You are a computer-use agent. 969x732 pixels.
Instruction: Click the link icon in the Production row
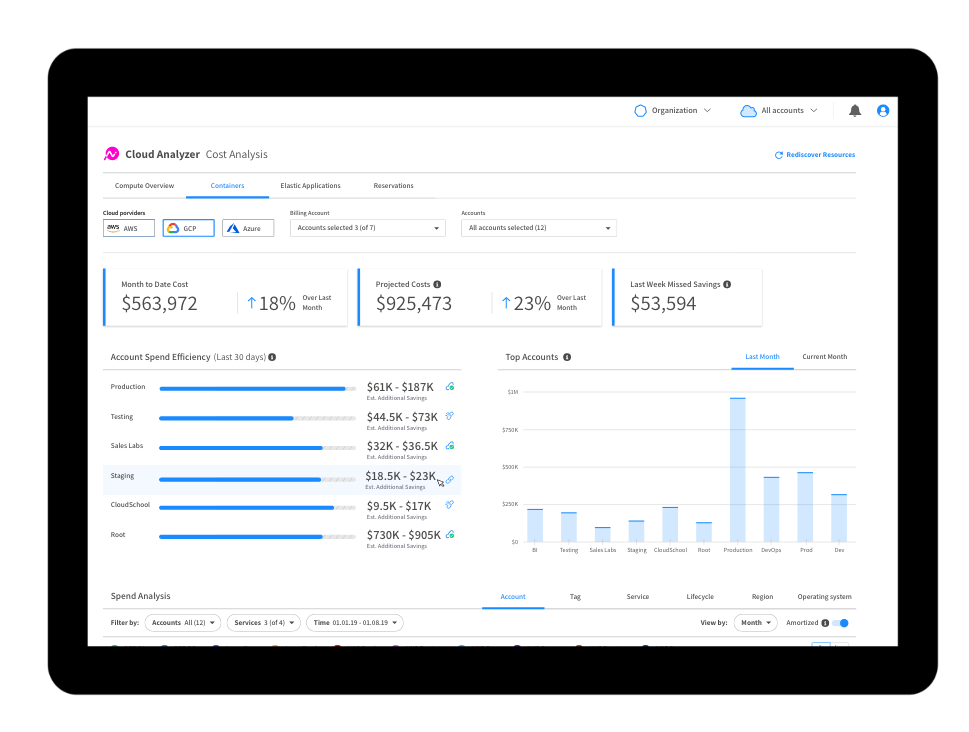pos(450,387)
